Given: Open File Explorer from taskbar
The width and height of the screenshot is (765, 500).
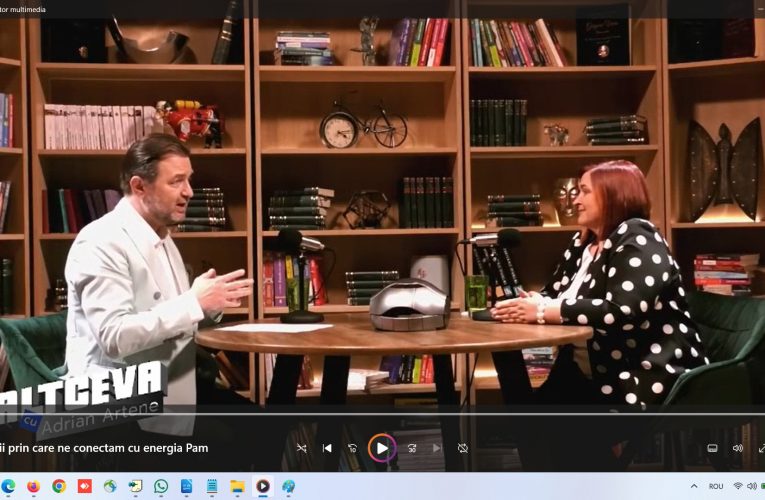Looking at the screenshot, I should tap(238, 486).
